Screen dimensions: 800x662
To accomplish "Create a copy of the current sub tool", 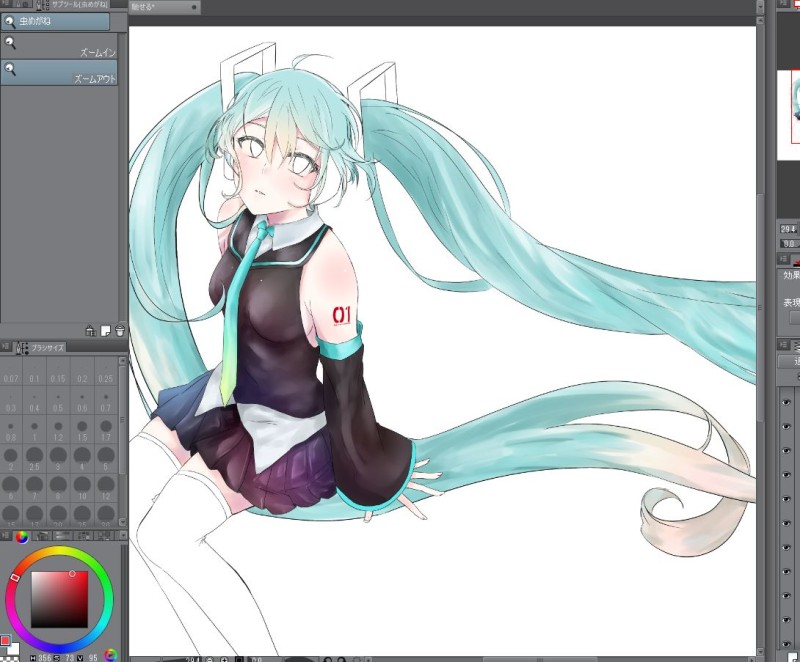I will click(106, 331).
